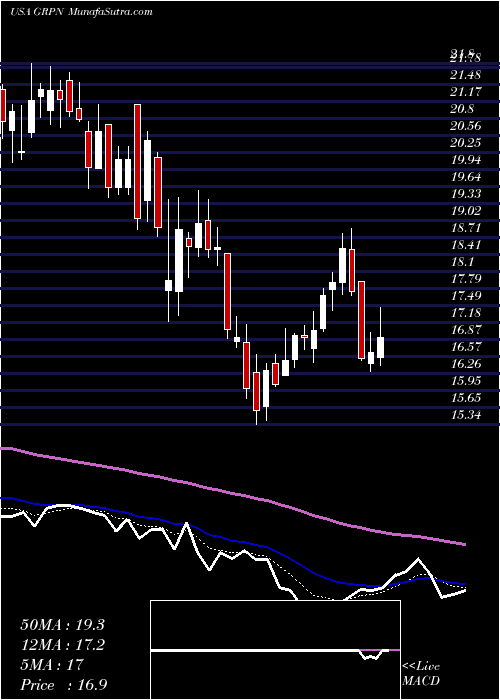Click inside the MACD indicator panel
This screenshot has width=500, height=700.
(275, 650)
